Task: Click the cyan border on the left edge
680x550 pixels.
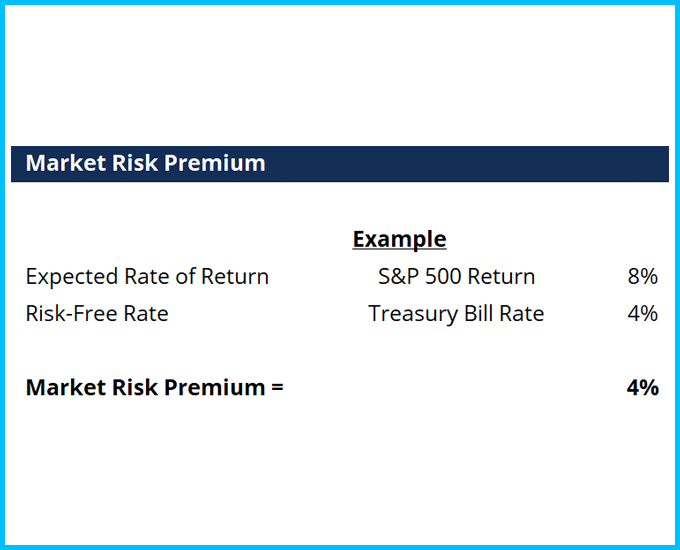Action: pos(2,275)
